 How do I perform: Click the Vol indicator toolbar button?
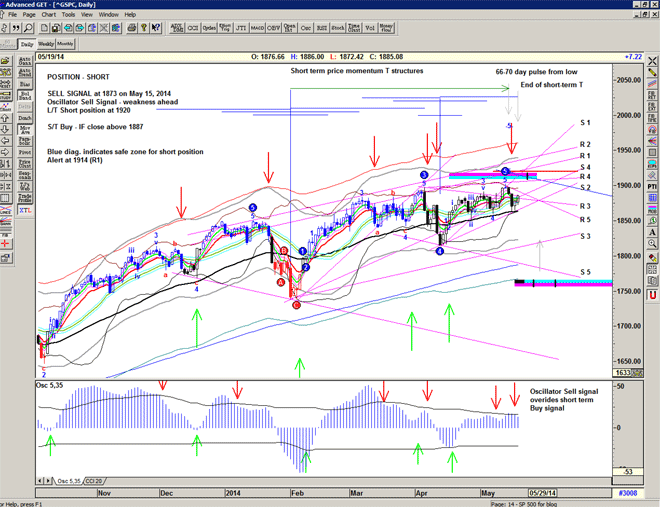[x=369, y=30]
